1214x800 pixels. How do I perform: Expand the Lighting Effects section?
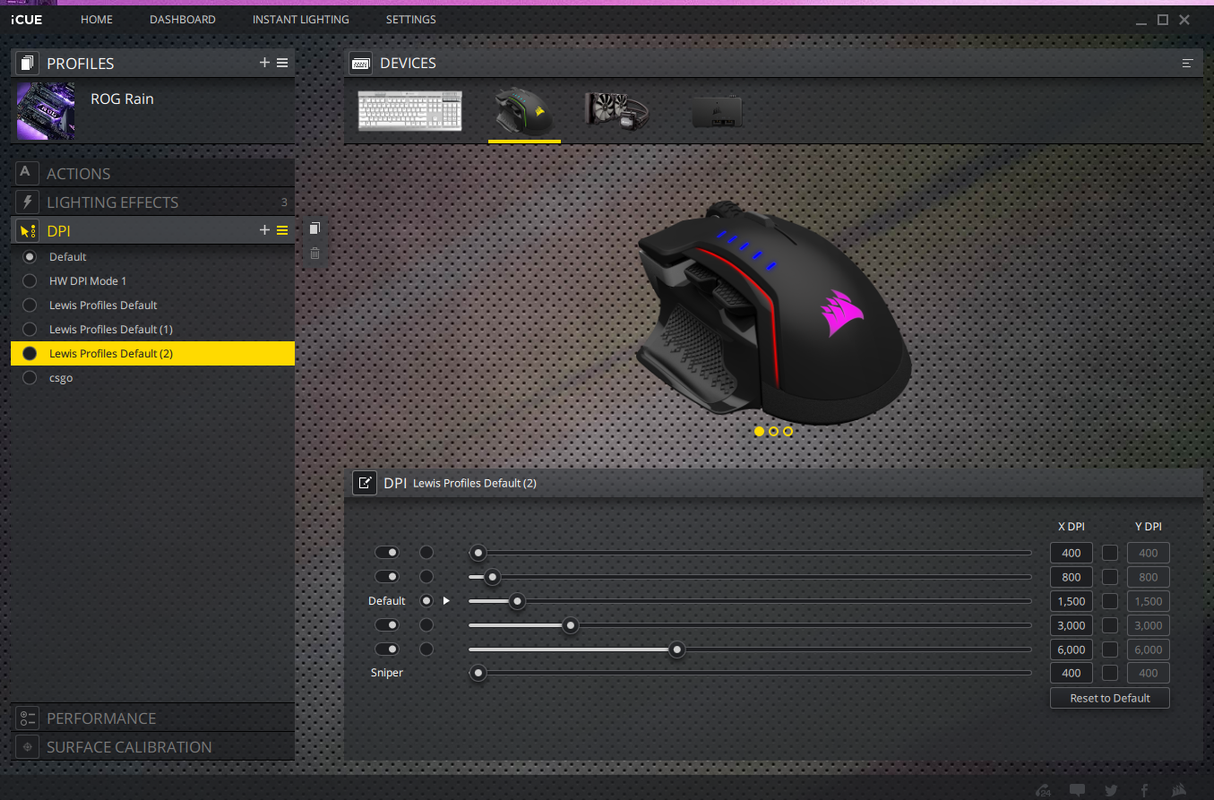coord(153,202)
